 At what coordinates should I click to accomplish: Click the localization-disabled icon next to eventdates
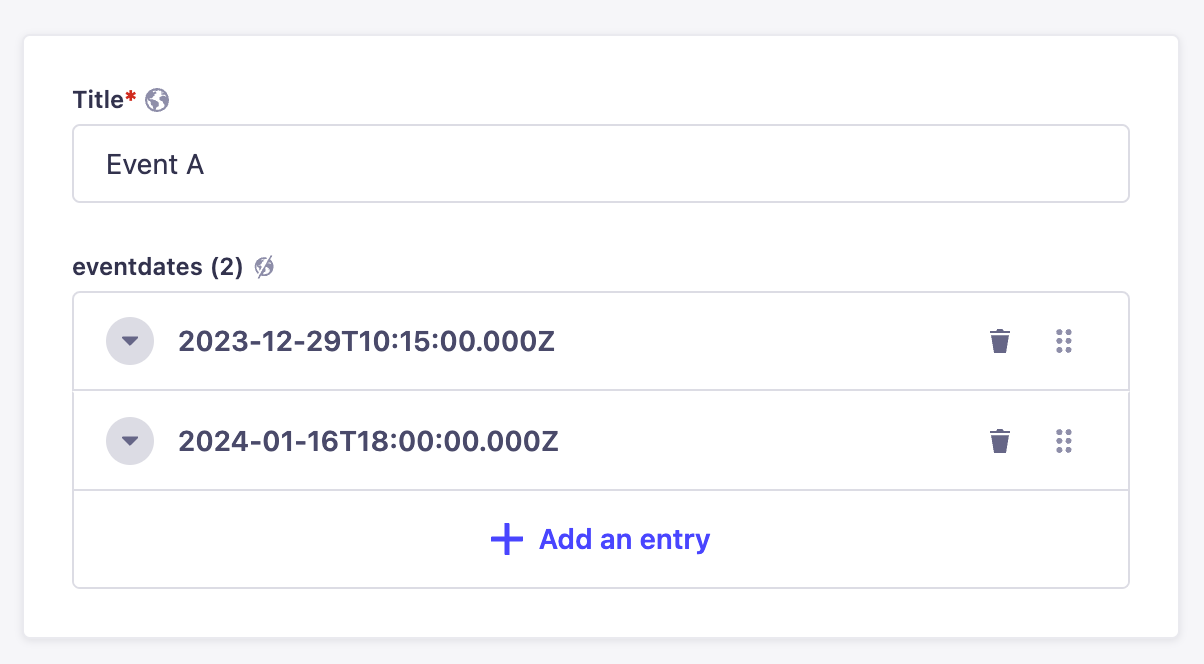click(x=264, y=267)
